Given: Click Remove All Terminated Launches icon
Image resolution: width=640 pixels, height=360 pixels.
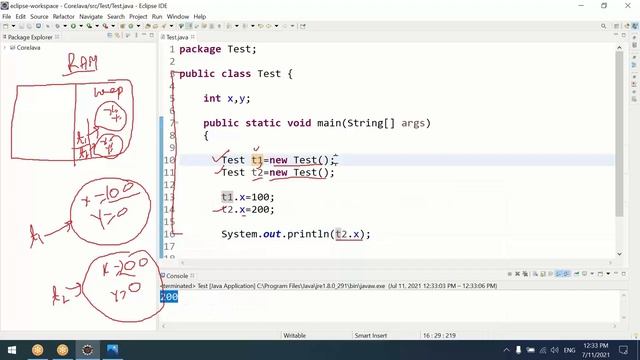Looking at the screenshot, I should pos(525,274).
